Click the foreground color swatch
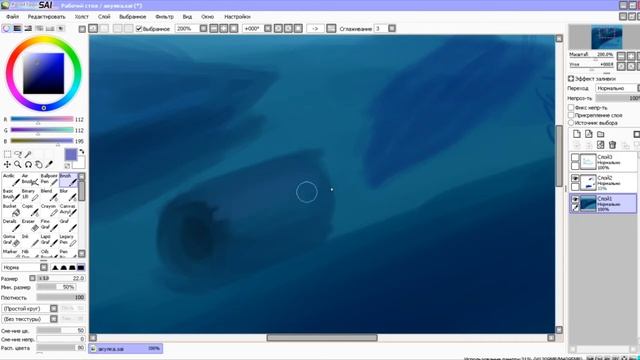This screenshot has width=640, height=360. (x=71, y=154)
